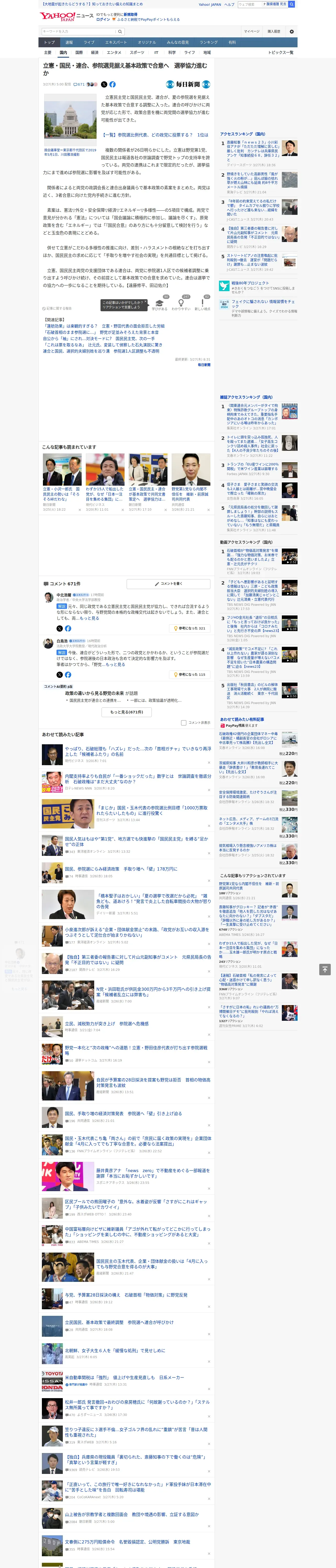Share 中北浩爾's comment on Facebook
This screenshot has height=1568, width=336.
tap(68, 628)
